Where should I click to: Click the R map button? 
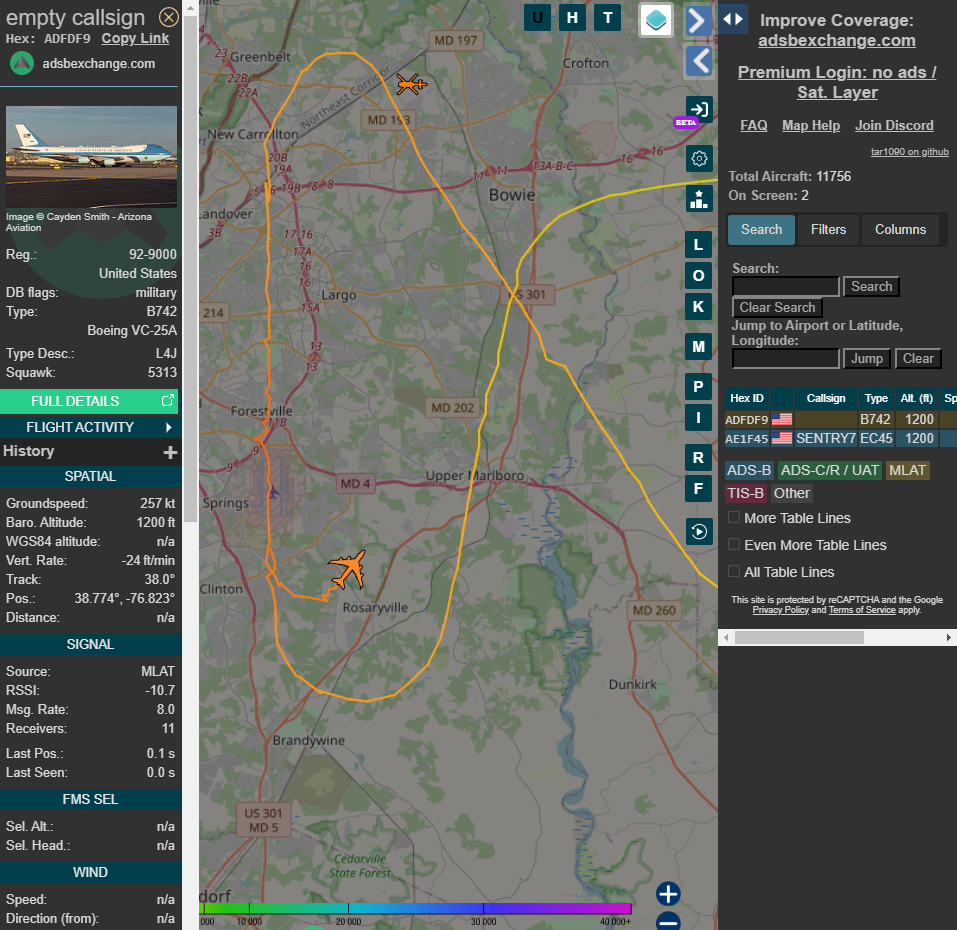pyautogui.click(x=698, y=458)
